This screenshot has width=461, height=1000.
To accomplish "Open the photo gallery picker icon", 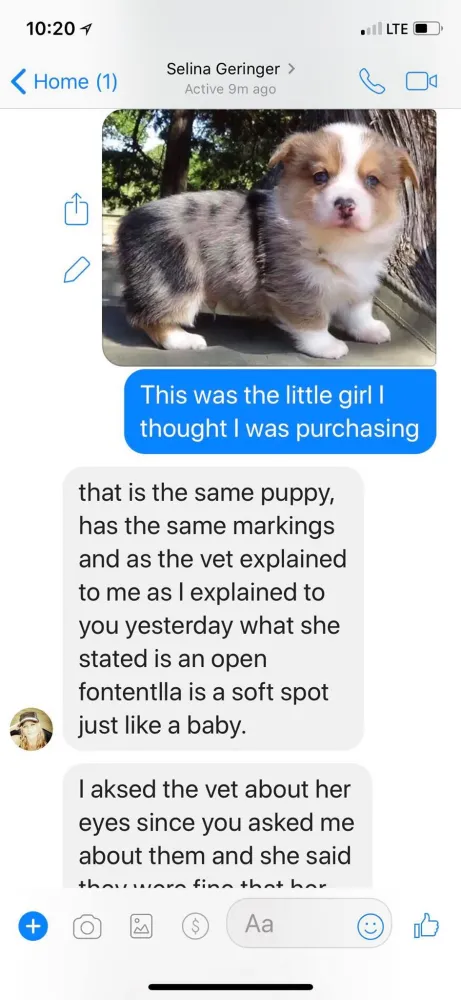I will [140, 927].
